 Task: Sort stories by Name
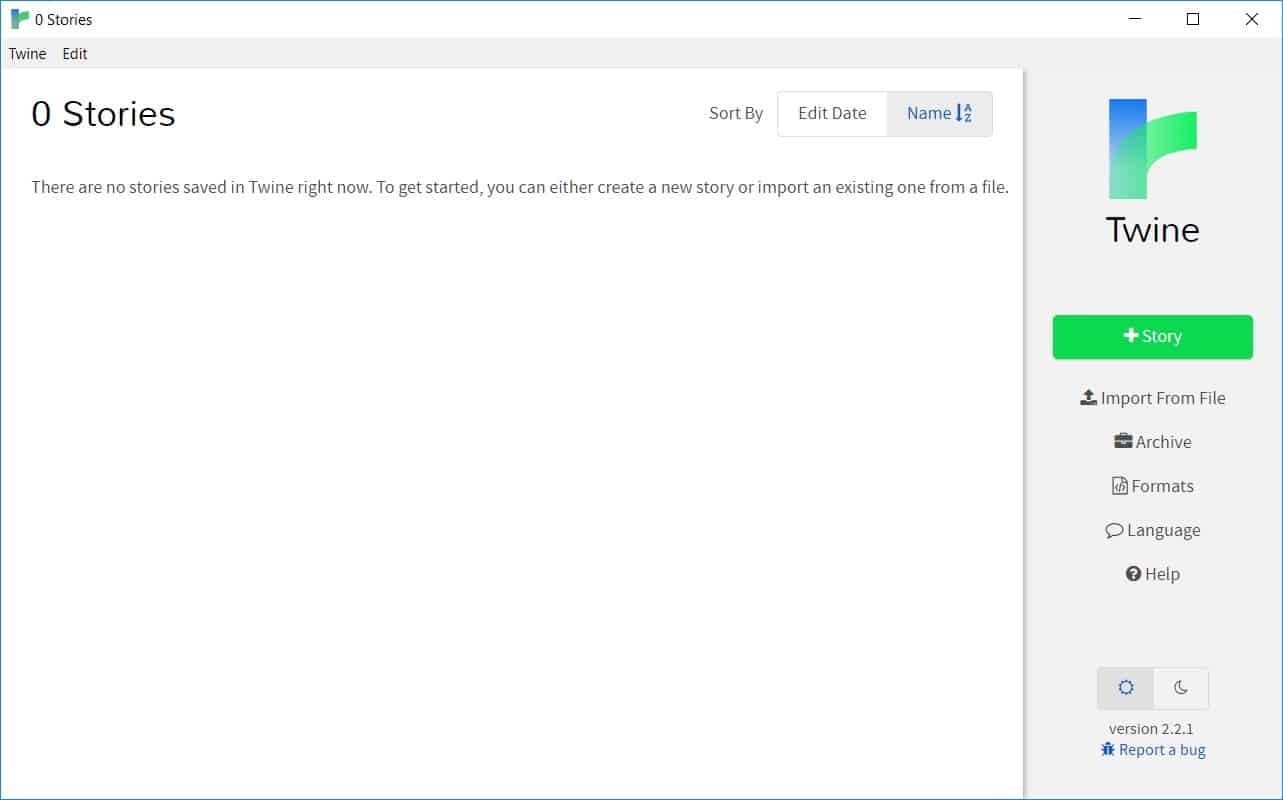coord(928,114)
